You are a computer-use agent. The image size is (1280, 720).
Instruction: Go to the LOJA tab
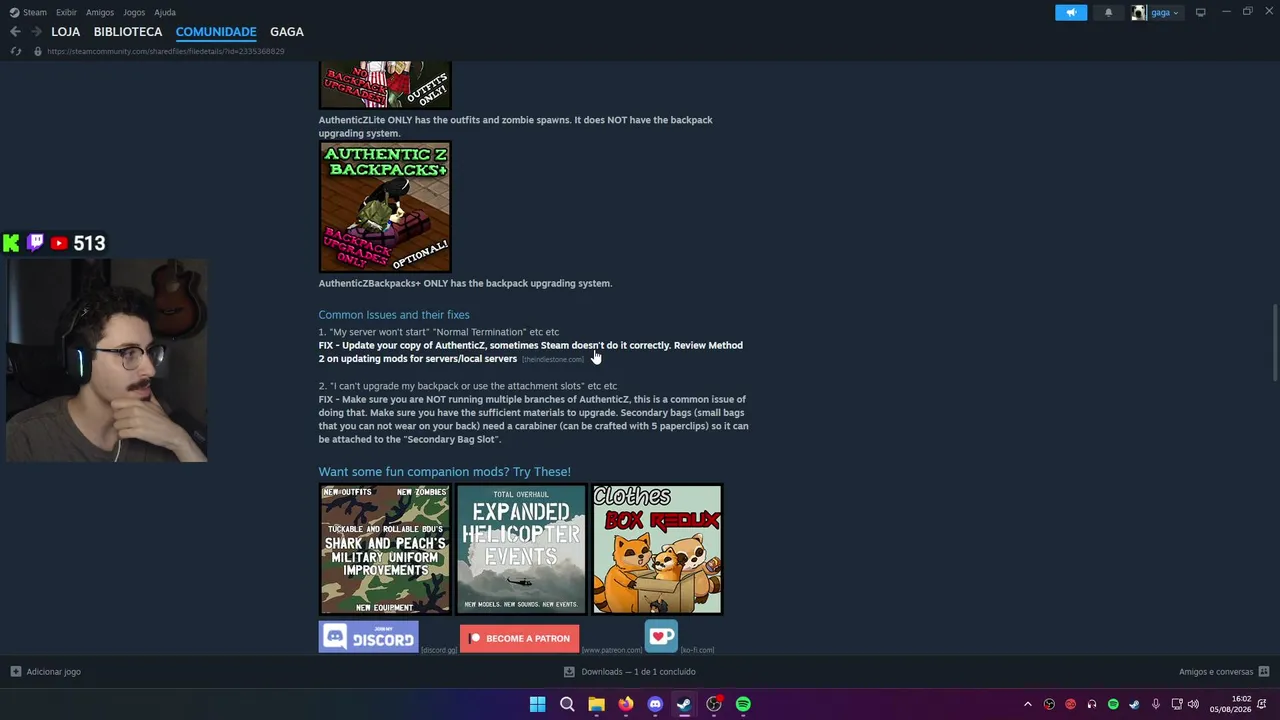66,32
